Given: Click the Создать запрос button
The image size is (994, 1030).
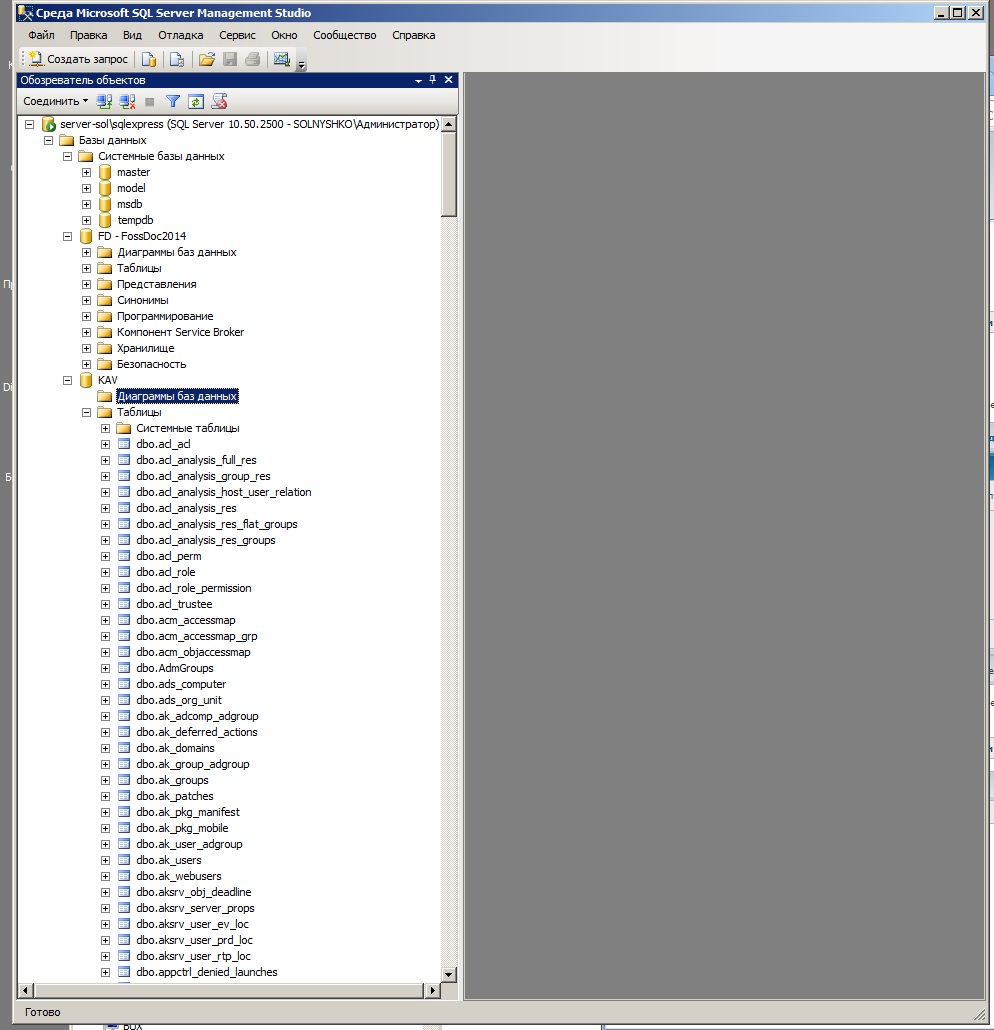Looking at the screenshot, I should click(x=78, y=59).
